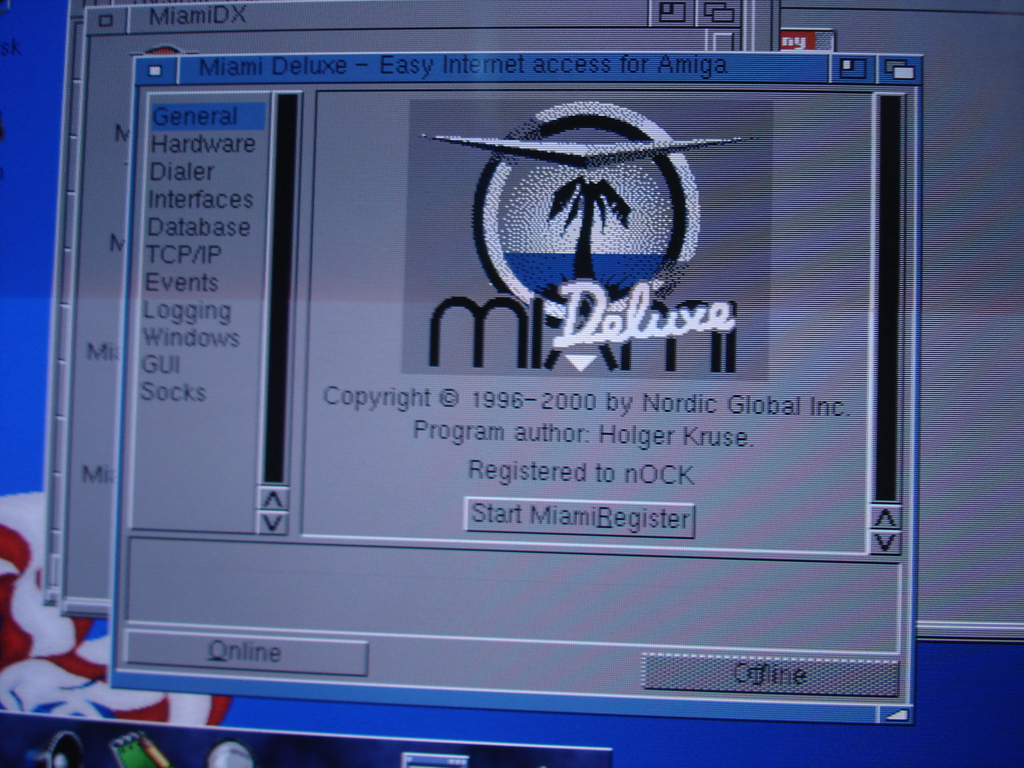Click the Nordic Global Inc. copyright line

pos(586,400)
